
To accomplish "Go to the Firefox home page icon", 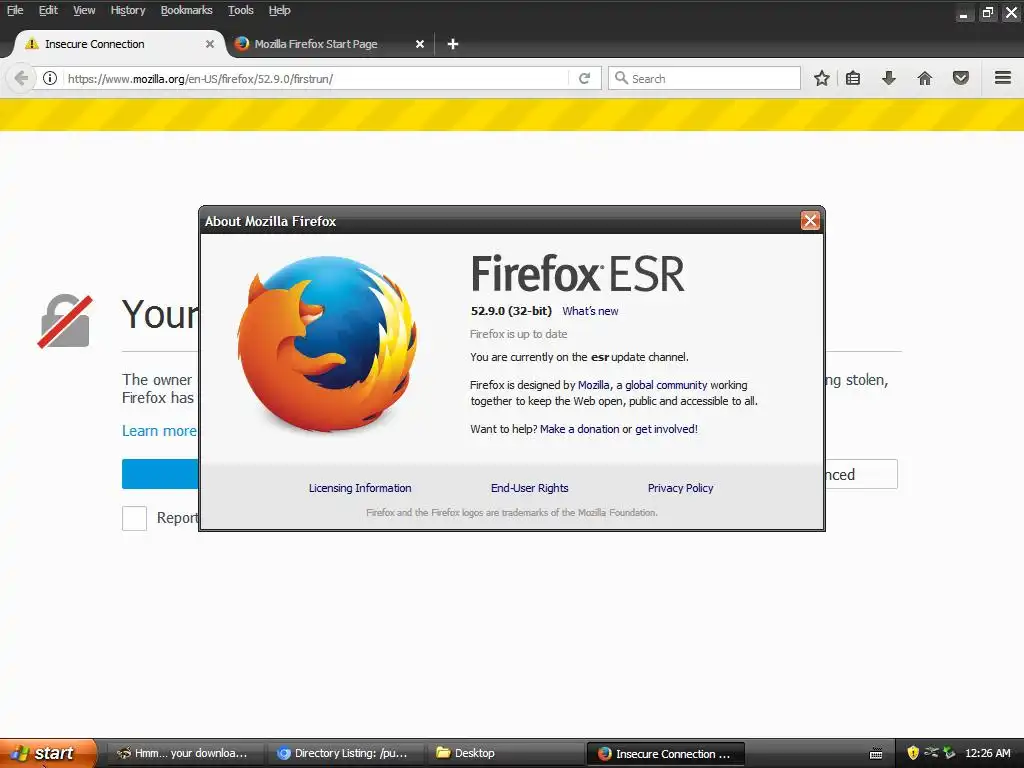I will pyautogui.click(x=925, y=78).
